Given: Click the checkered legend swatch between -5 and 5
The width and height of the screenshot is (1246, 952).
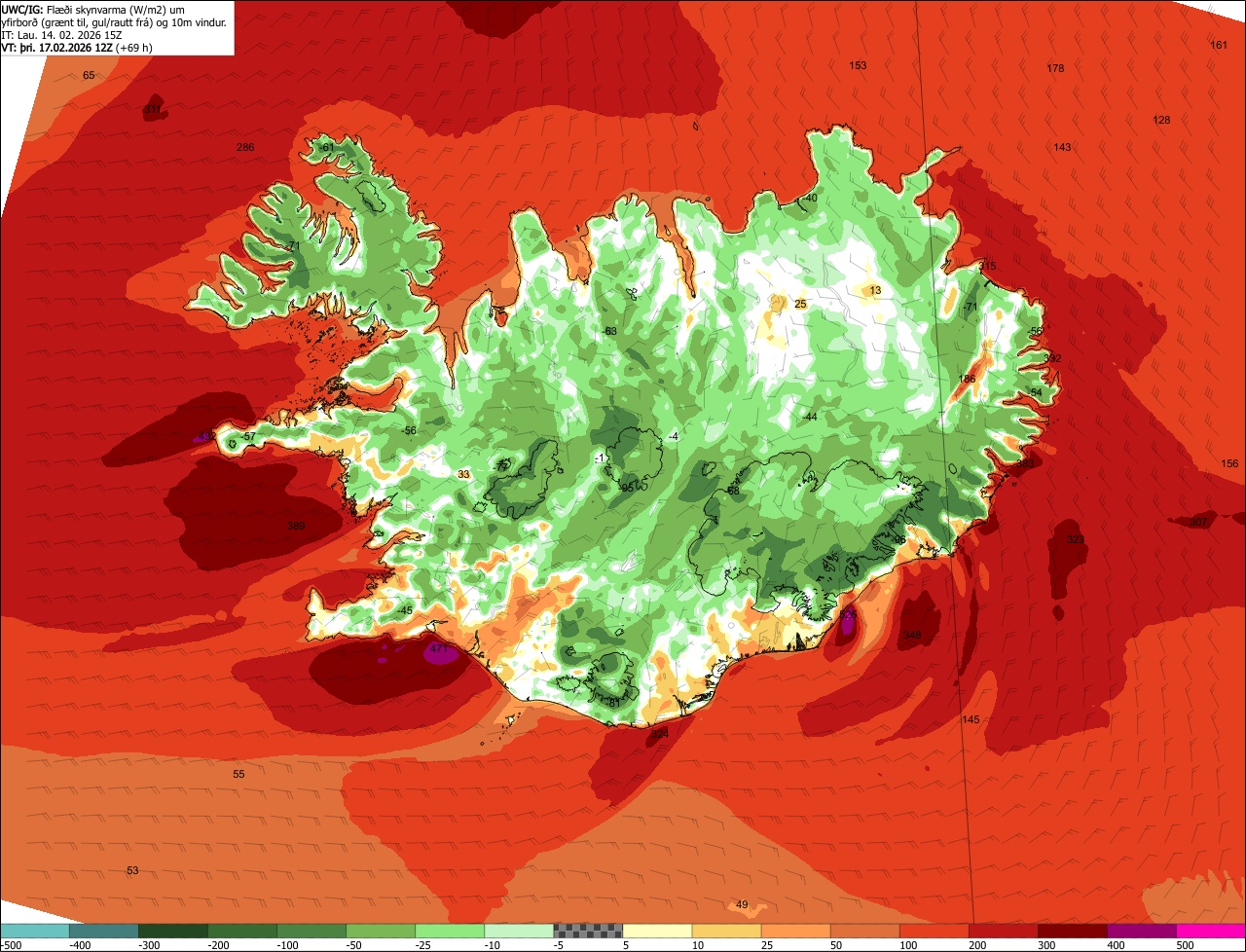Looking at the screenshot, I should click(x=588, y=930).
